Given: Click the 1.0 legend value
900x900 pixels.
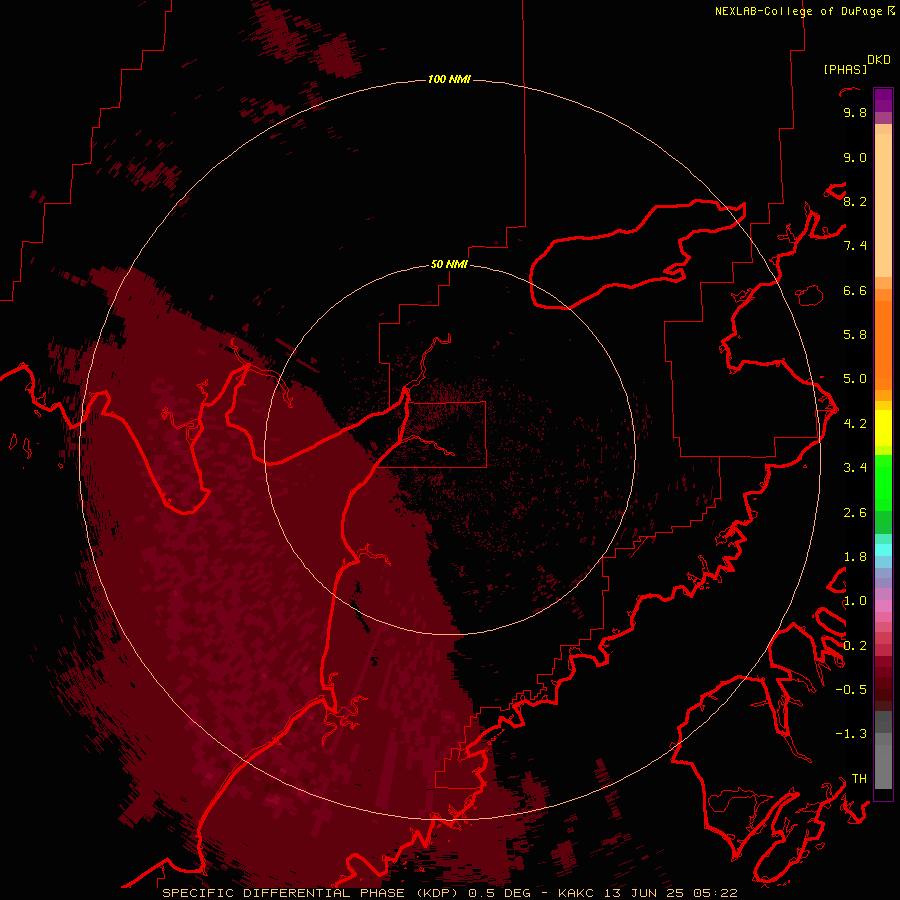Looking at the screenshot, I should point(855,600).
